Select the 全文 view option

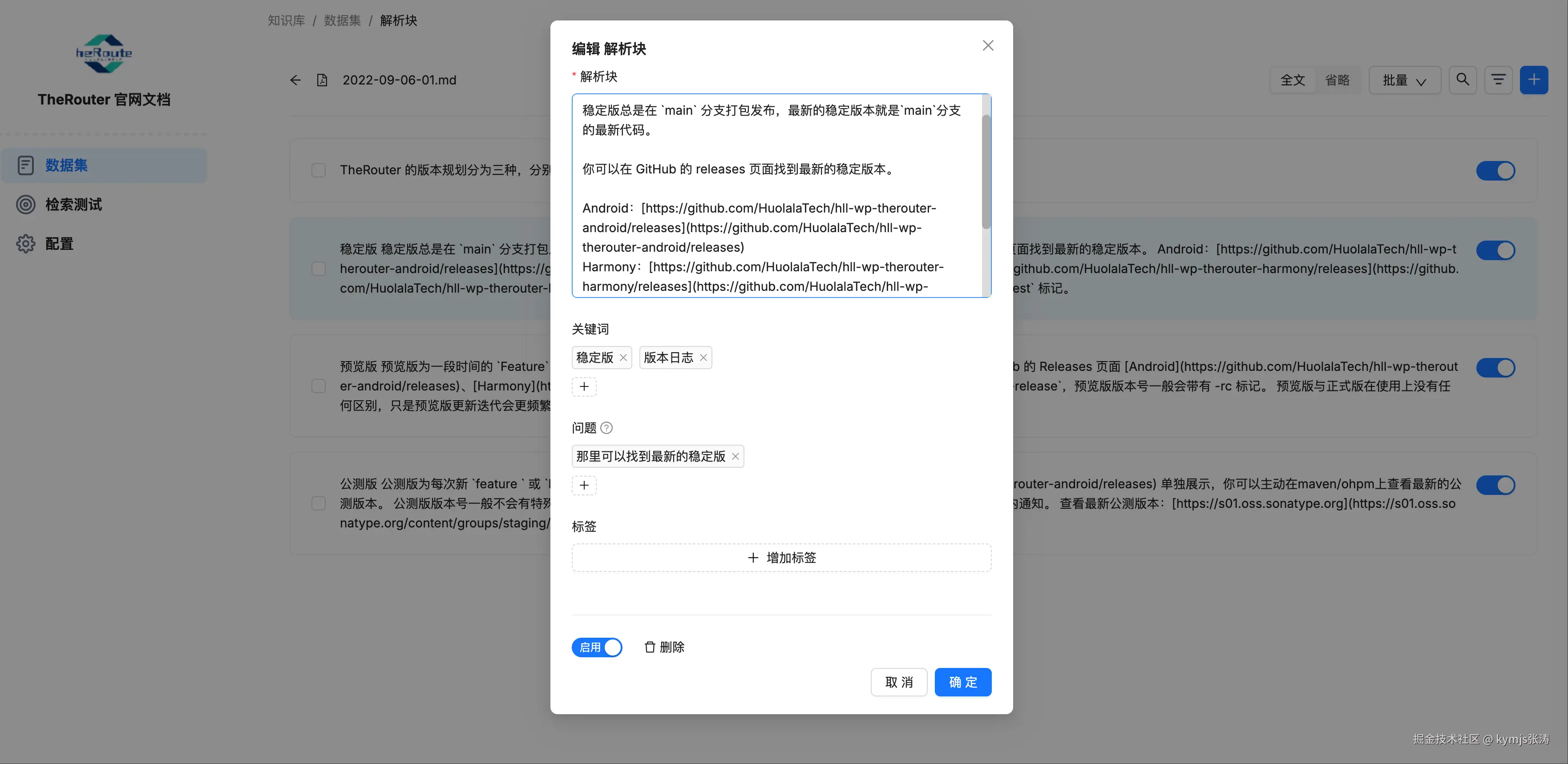click(x=1292, y=80)
